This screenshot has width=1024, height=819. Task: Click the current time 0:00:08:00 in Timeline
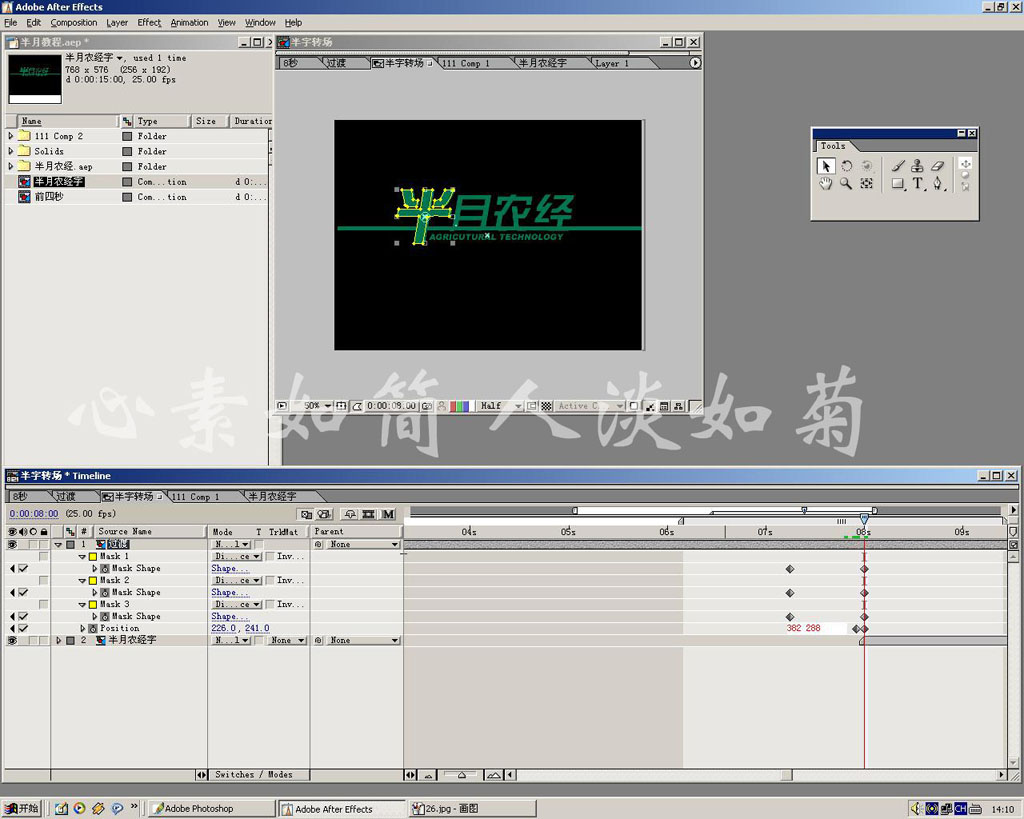(34, 514)
